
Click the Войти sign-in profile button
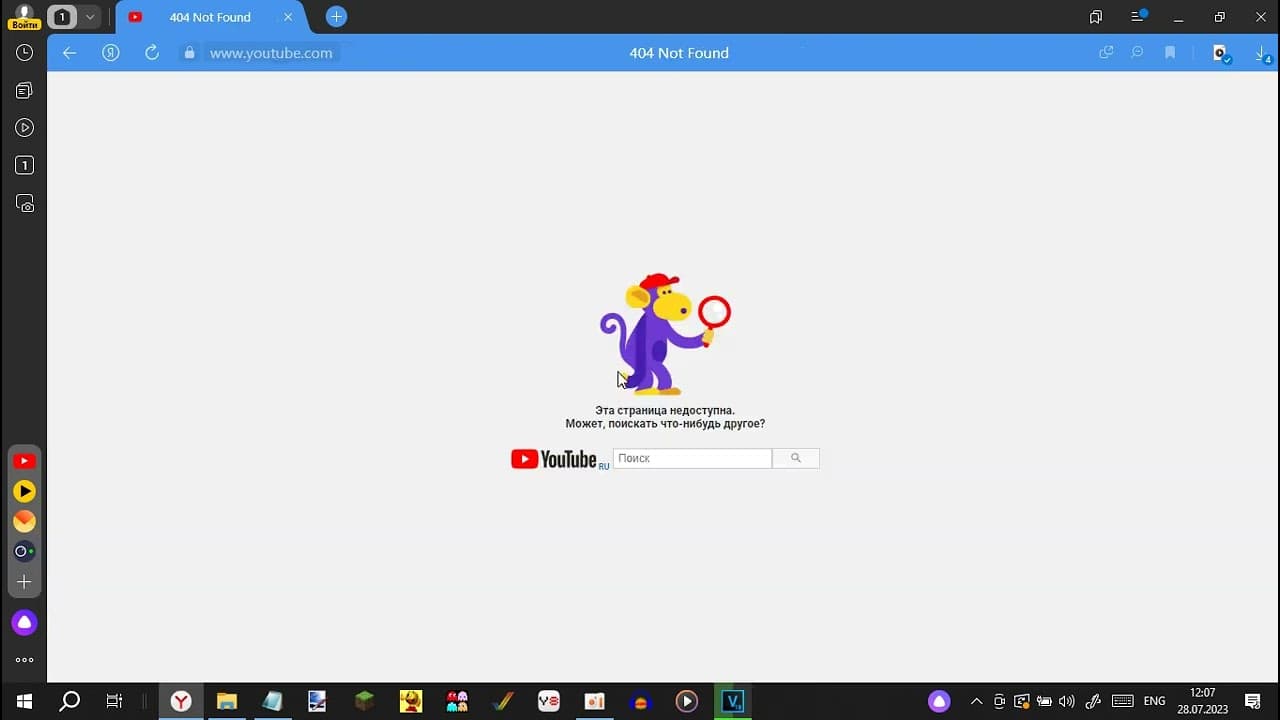point(24,17)
